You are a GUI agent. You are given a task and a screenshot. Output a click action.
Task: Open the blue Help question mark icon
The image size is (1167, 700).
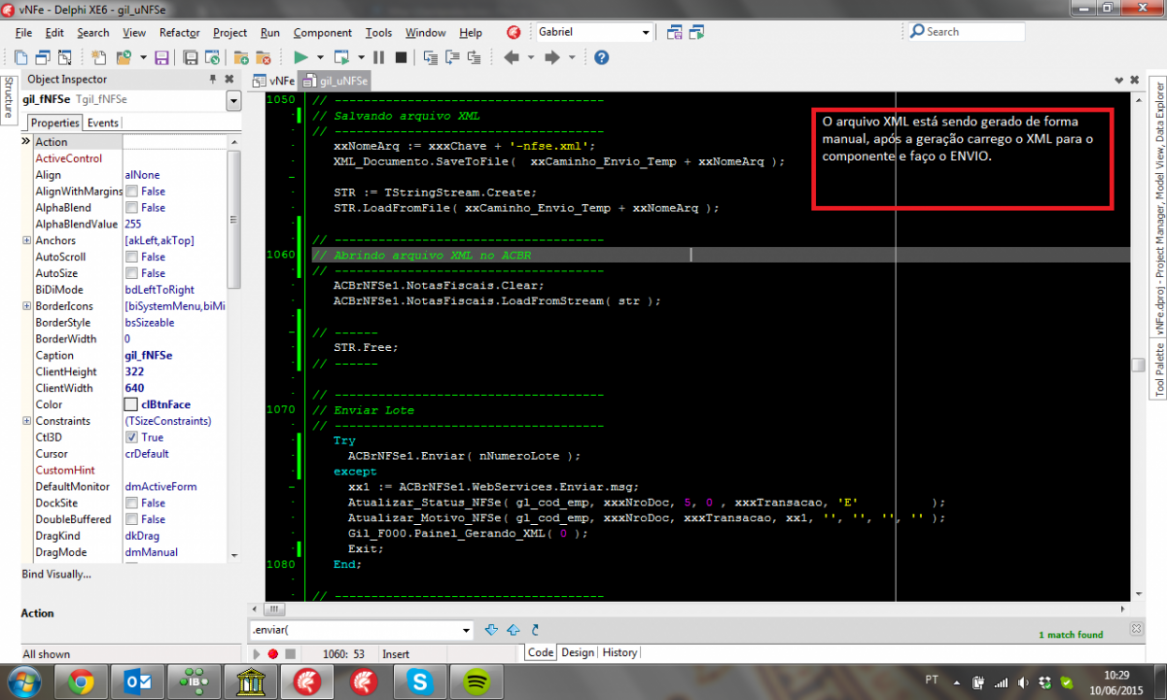[x=601, y=57]
